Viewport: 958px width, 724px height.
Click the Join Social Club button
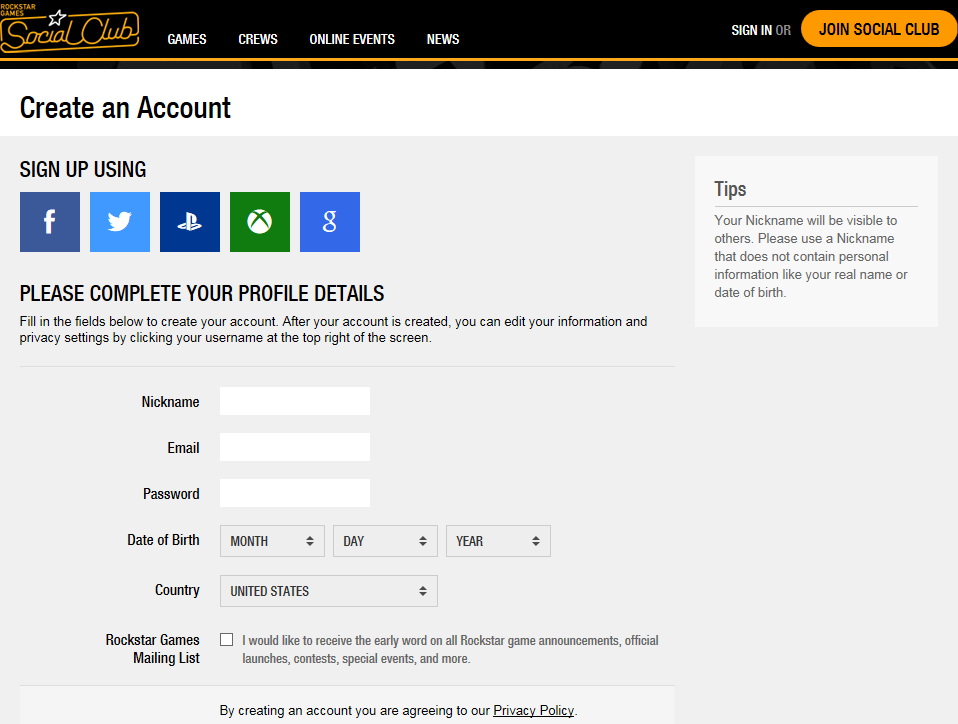879,29
